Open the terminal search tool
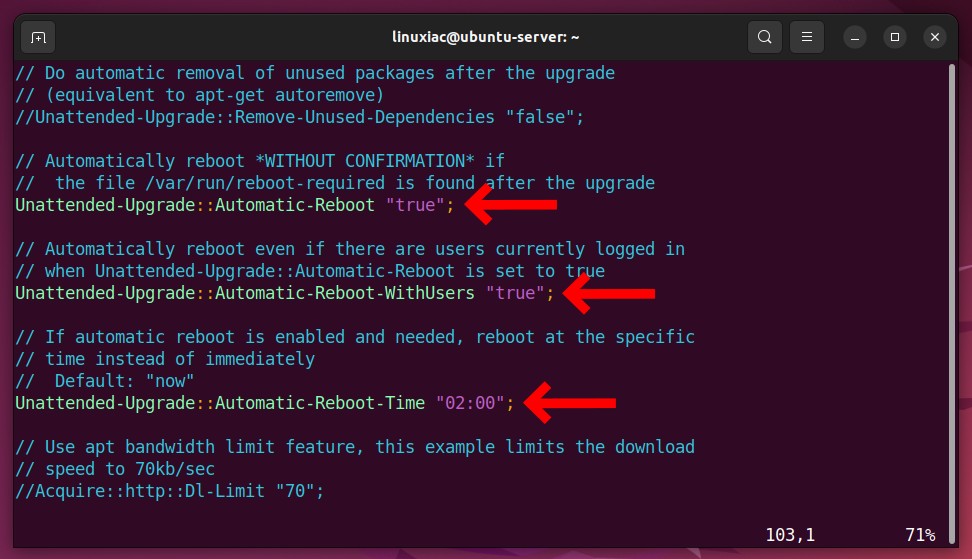Viewport: 972px width, 559px height. click(x=764, y=37)
